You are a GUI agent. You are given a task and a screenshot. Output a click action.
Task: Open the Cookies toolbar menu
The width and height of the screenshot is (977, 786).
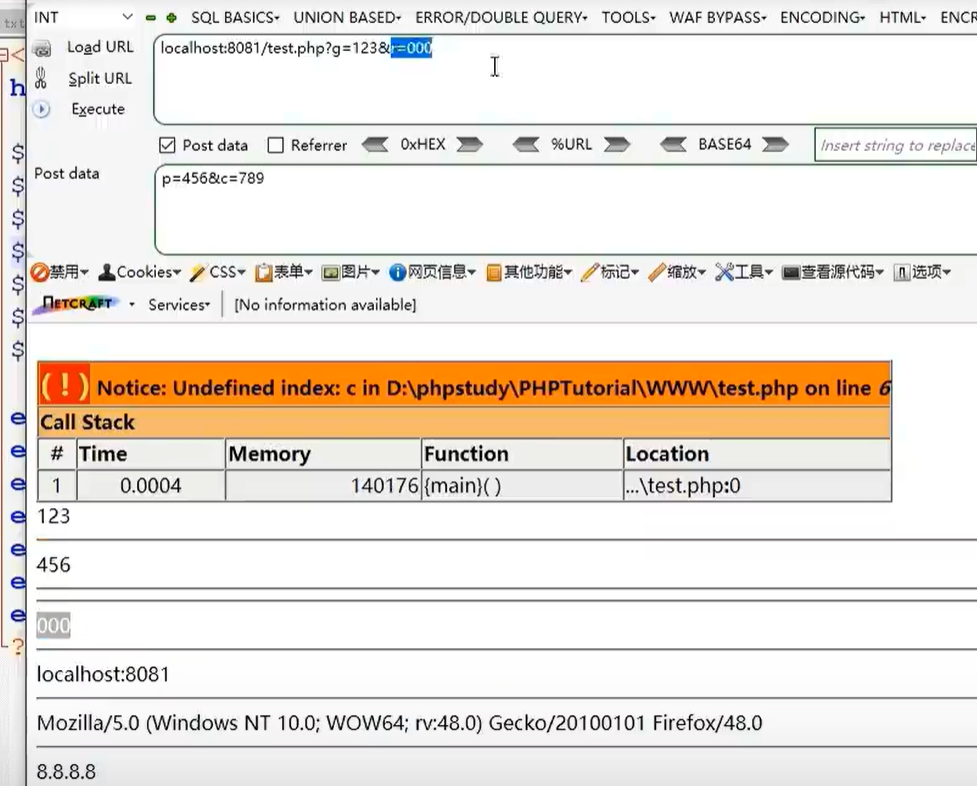pos(140,272)
